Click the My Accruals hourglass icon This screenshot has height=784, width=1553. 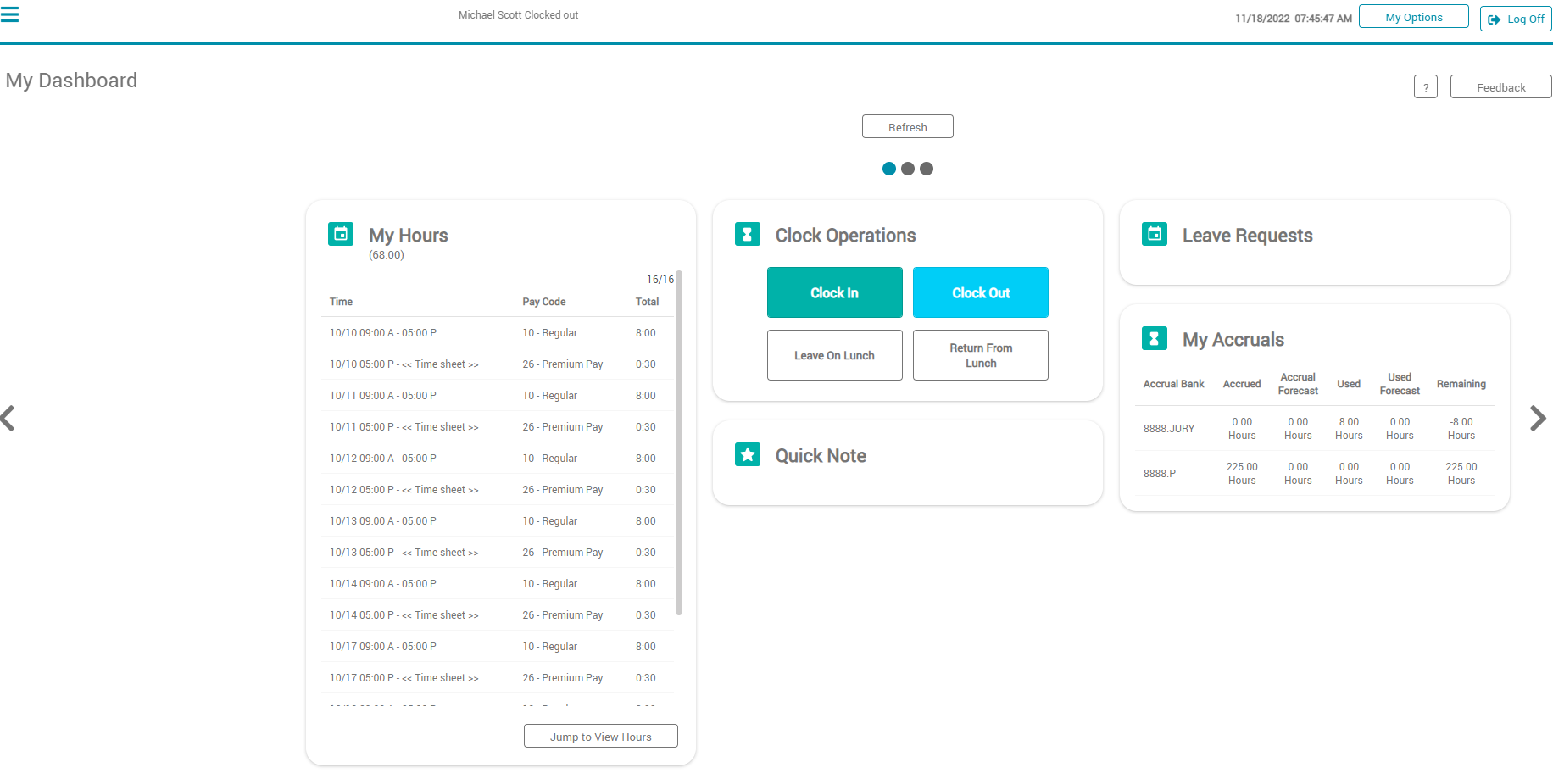point(1155,338)
